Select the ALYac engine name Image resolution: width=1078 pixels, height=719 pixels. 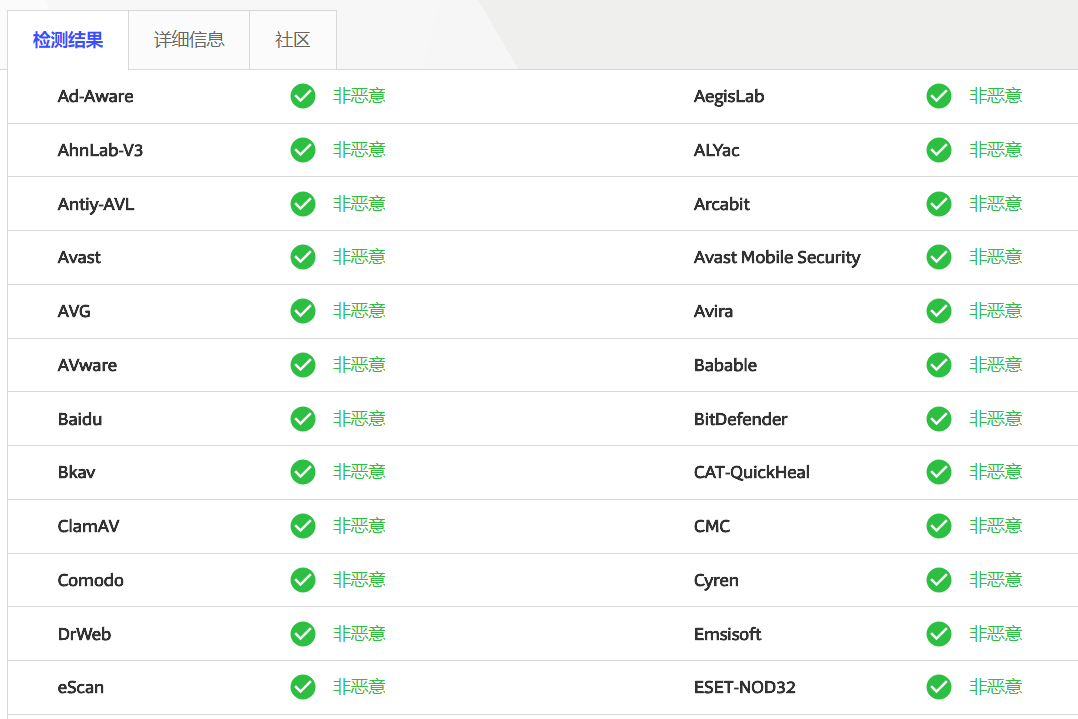point(716,150)
